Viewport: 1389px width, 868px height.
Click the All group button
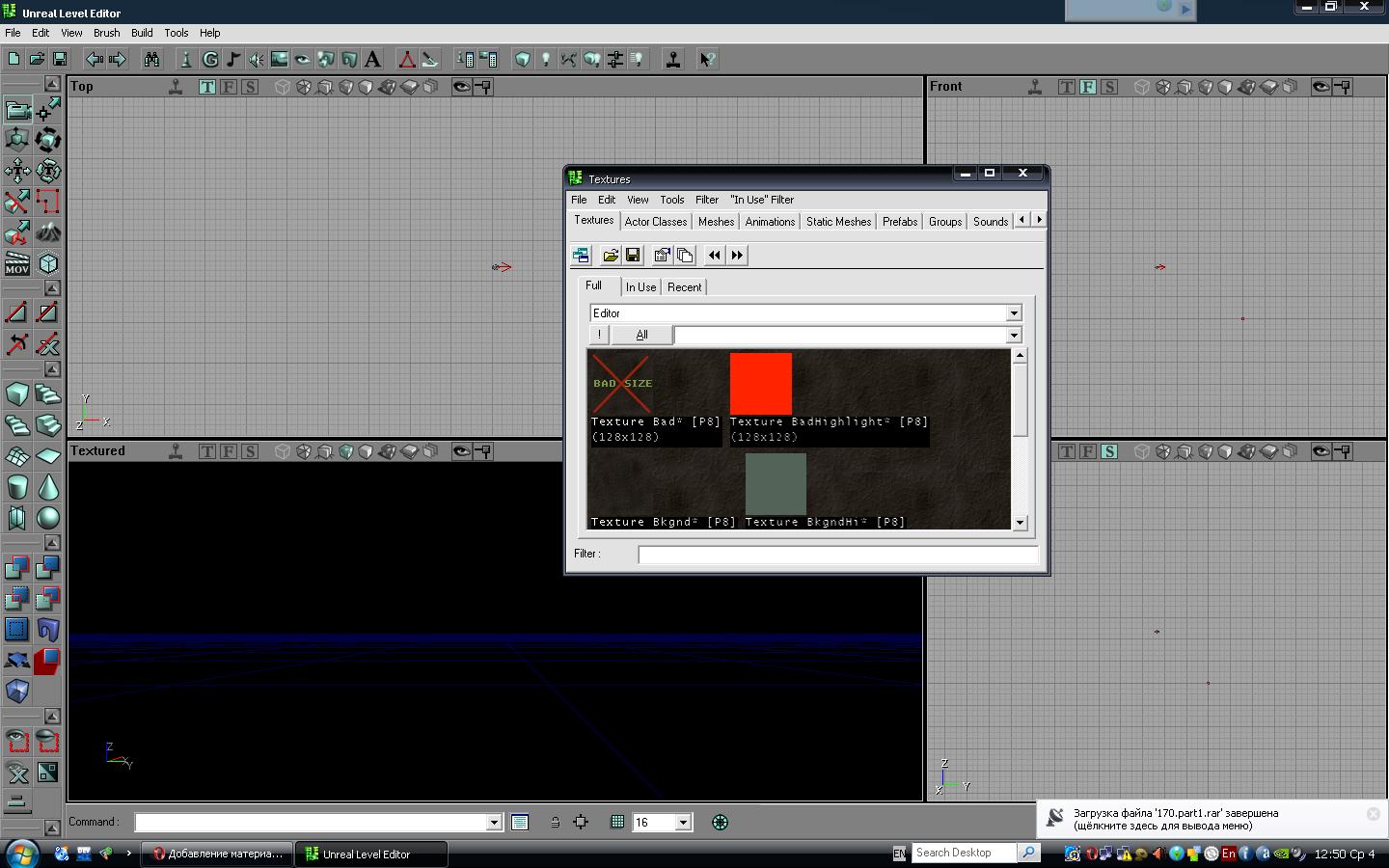(x=641, y=335)
